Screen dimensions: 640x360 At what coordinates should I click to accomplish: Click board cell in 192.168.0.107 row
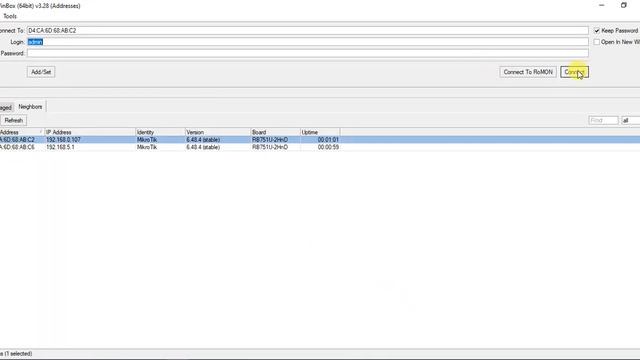coord(270,140)
